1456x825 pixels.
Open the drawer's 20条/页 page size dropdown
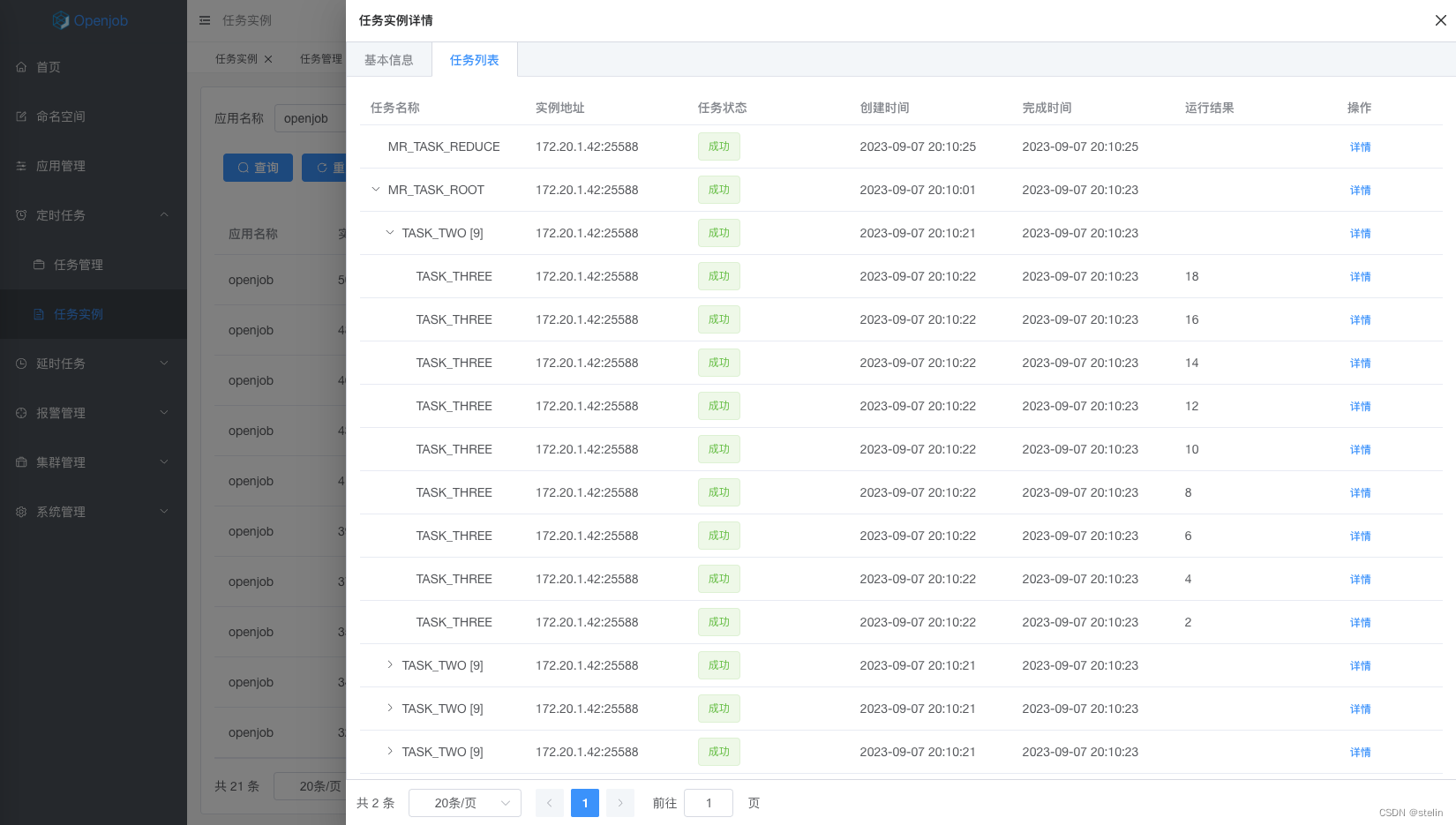465,803
